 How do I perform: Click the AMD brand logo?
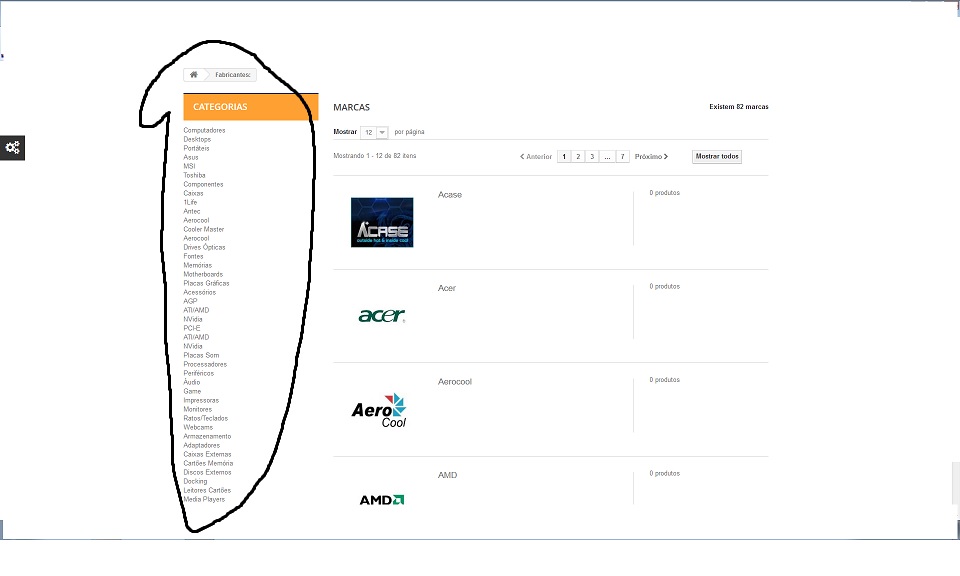coord(382,500)
